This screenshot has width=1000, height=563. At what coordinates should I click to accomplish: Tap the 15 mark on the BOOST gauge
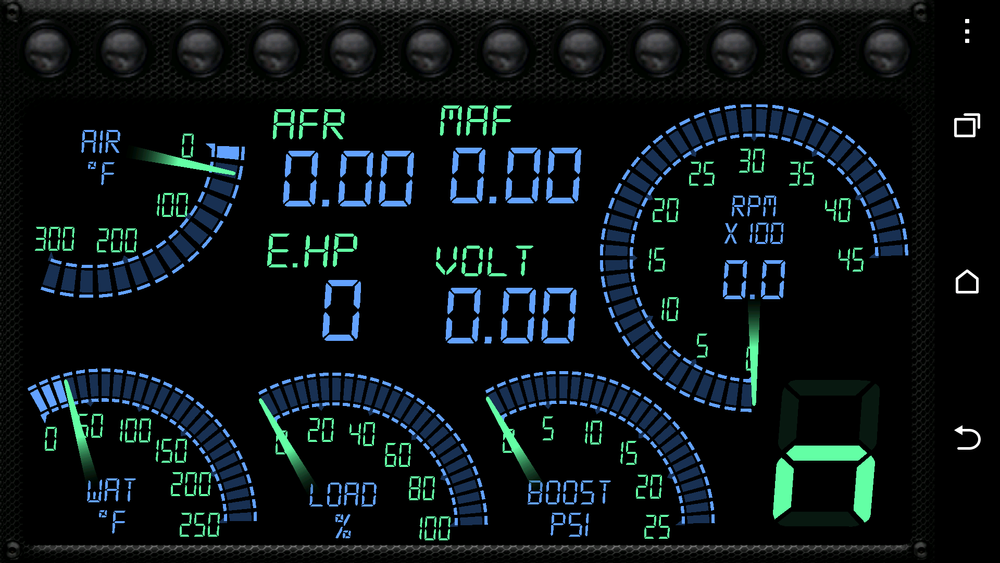(629, 453)
